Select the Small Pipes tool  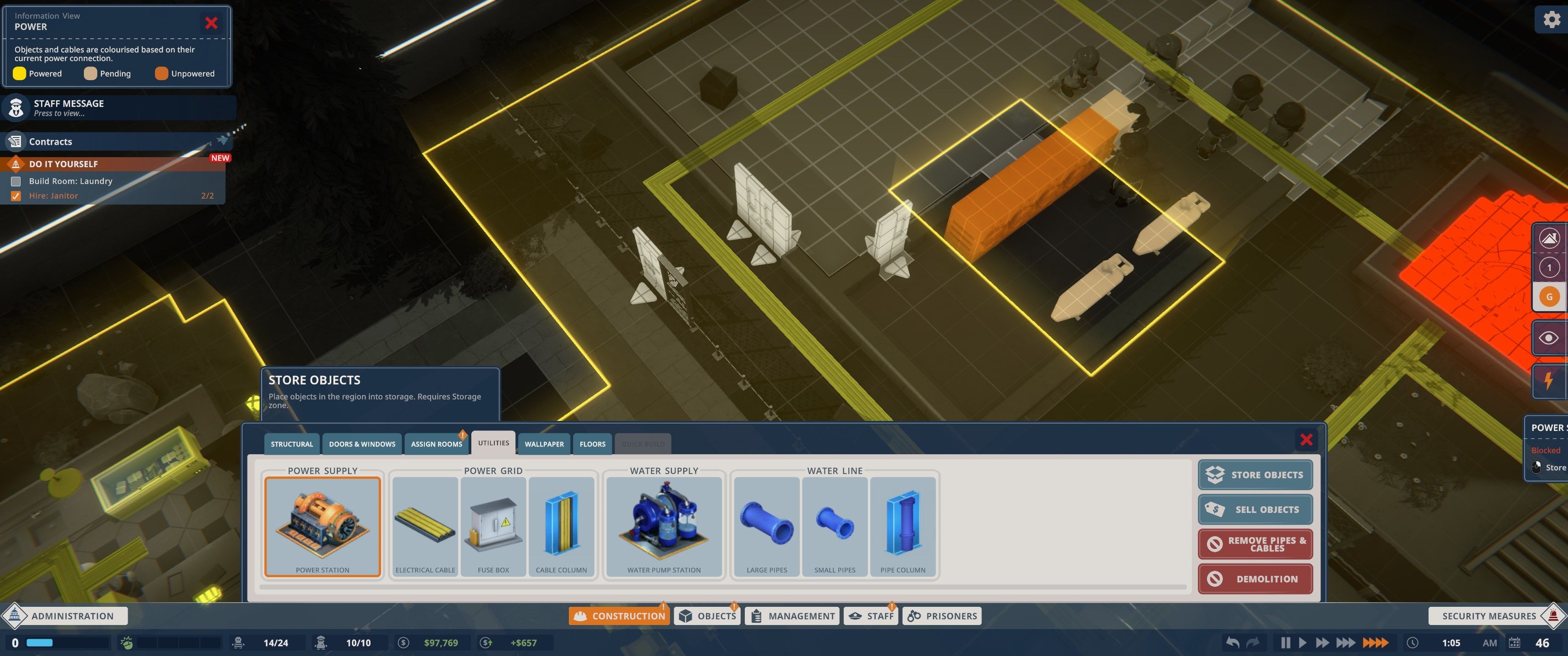point(834,525)
